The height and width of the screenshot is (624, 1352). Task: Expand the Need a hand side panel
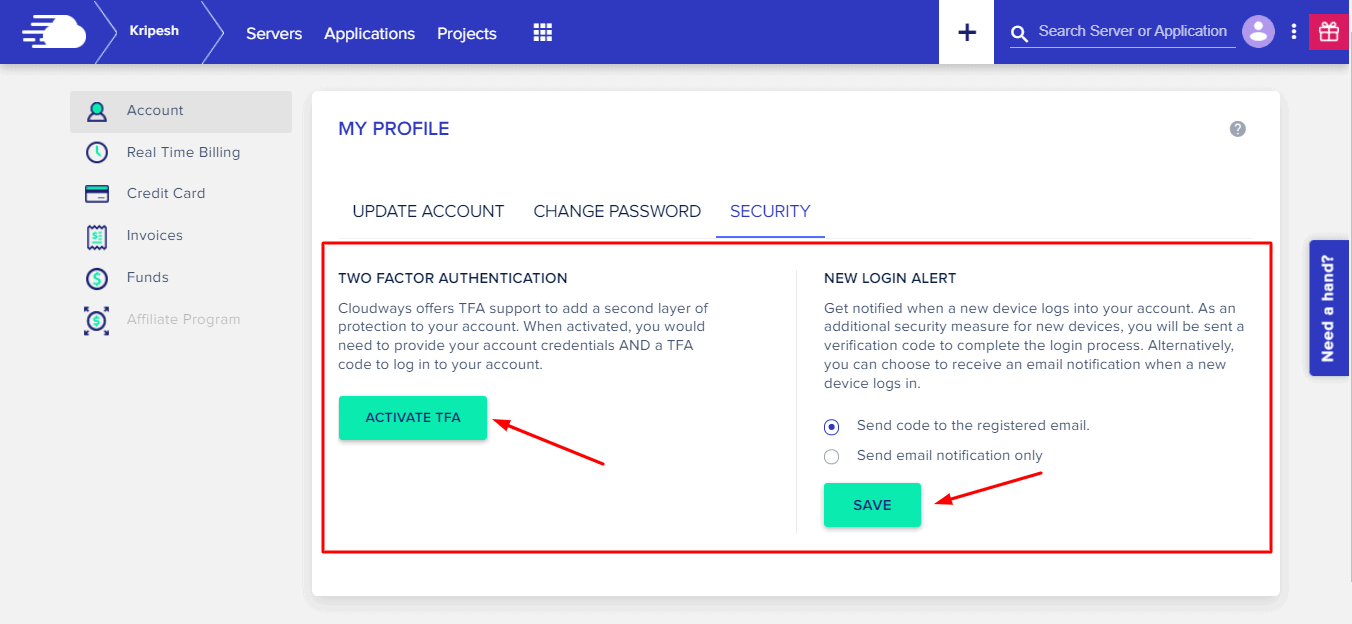[x=1329, y=308]
